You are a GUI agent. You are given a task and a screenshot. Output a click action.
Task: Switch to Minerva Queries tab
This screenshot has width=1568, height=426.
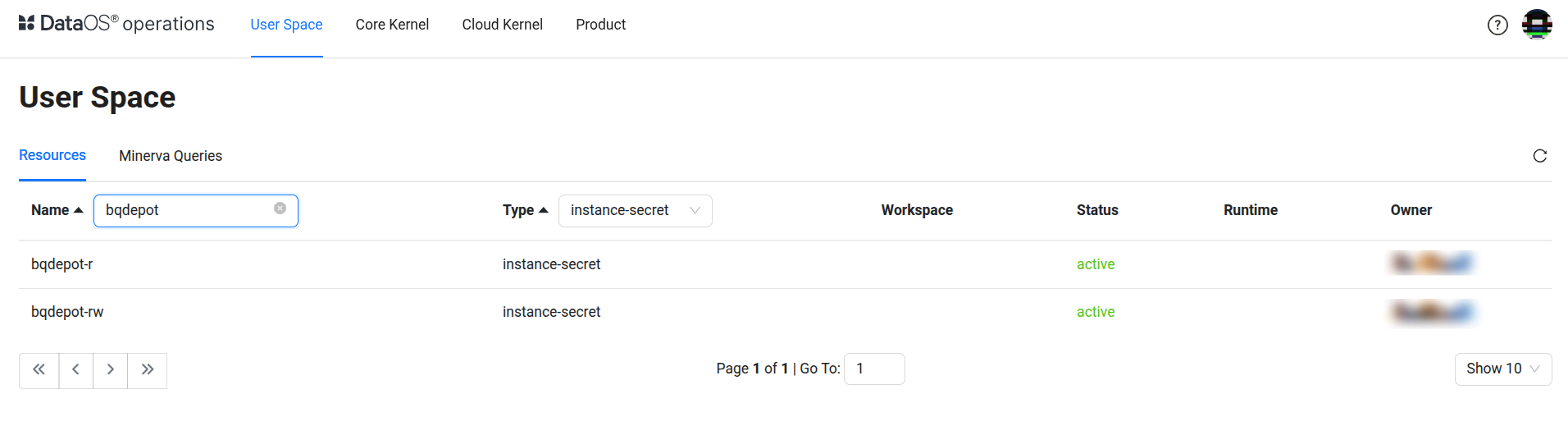click(x=171, y=156)
